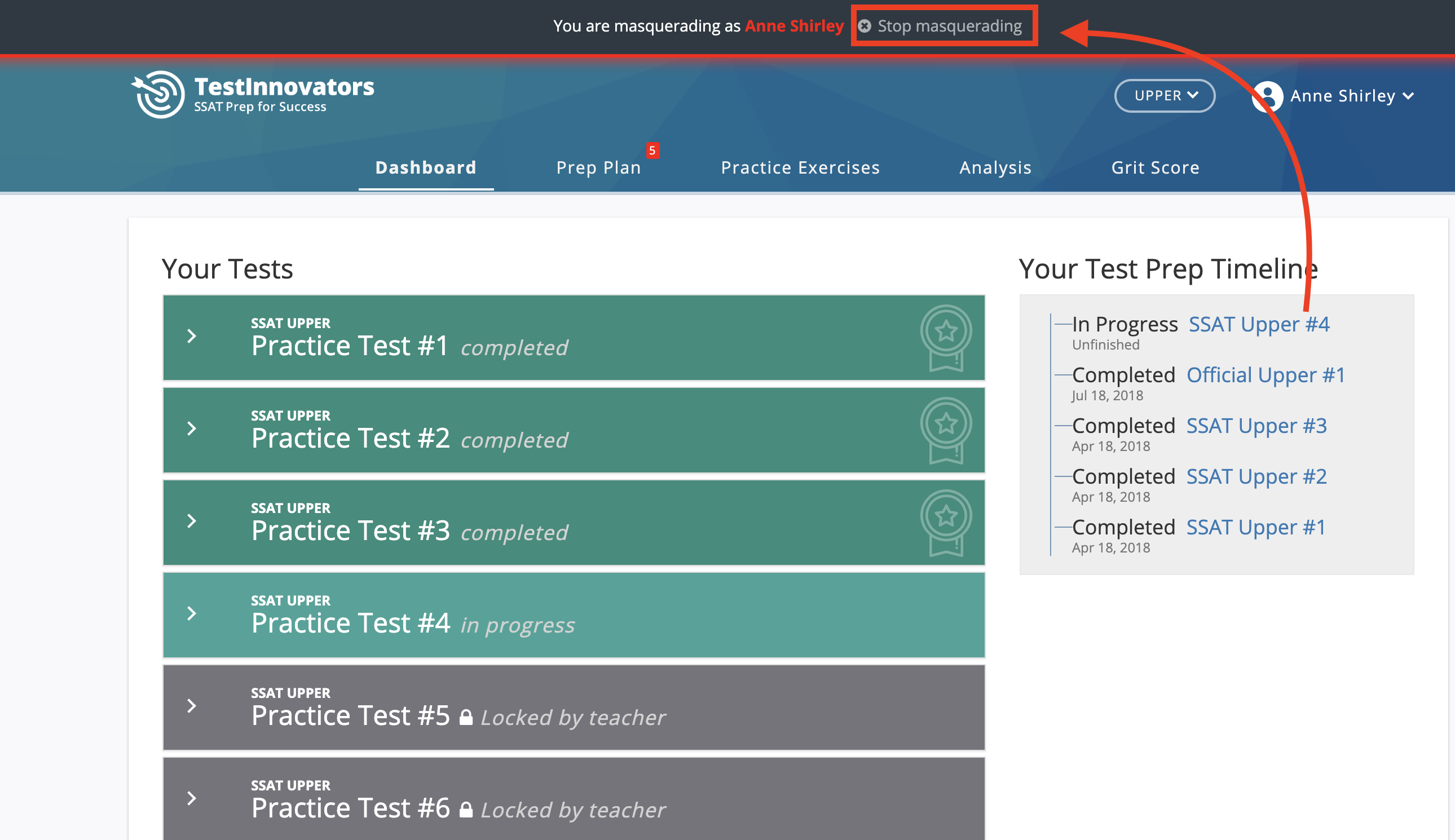This screenshot has width=1455, height=840.
Task: Click the 'completed' status on Practice Test #1
Action: point(514,347)
